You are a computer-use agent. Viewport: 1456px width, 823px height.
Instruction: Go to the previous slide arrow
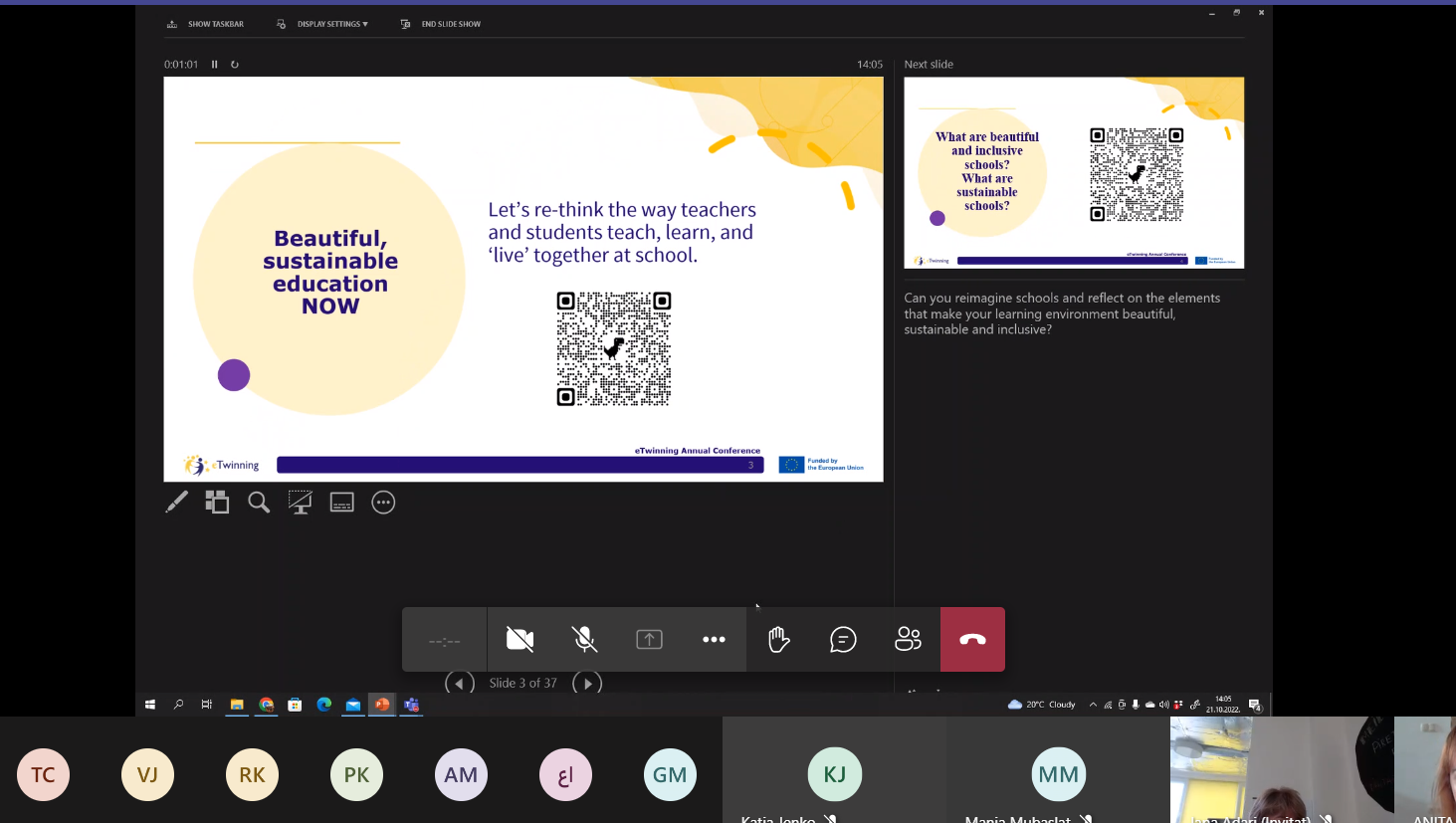pos(459,684)
